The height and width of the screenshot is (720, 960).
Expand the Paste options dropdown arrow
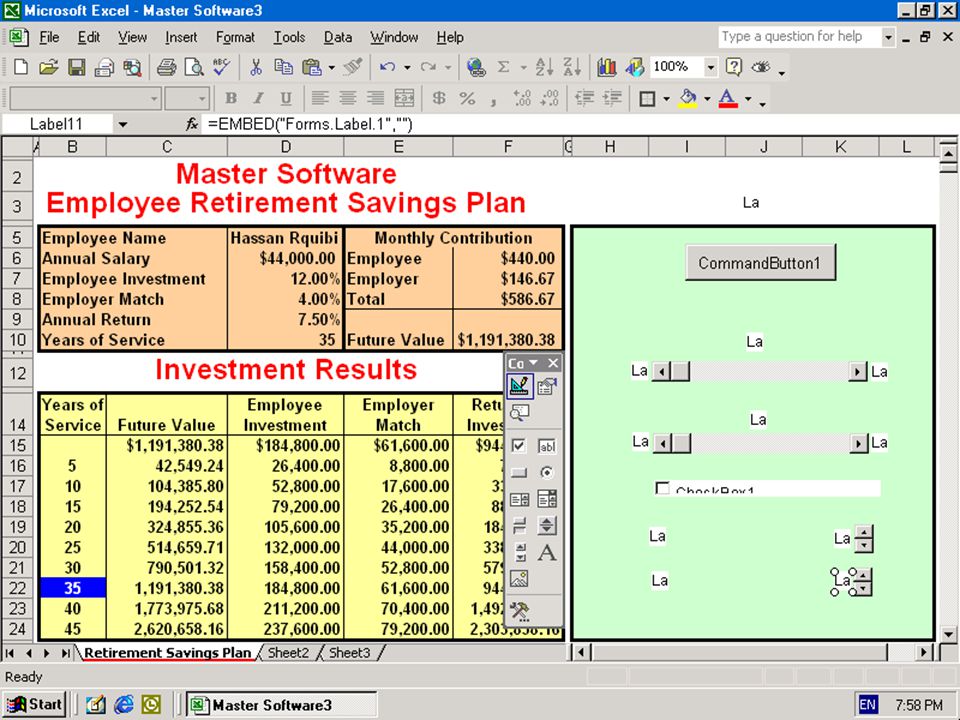(x=331, y=67)
